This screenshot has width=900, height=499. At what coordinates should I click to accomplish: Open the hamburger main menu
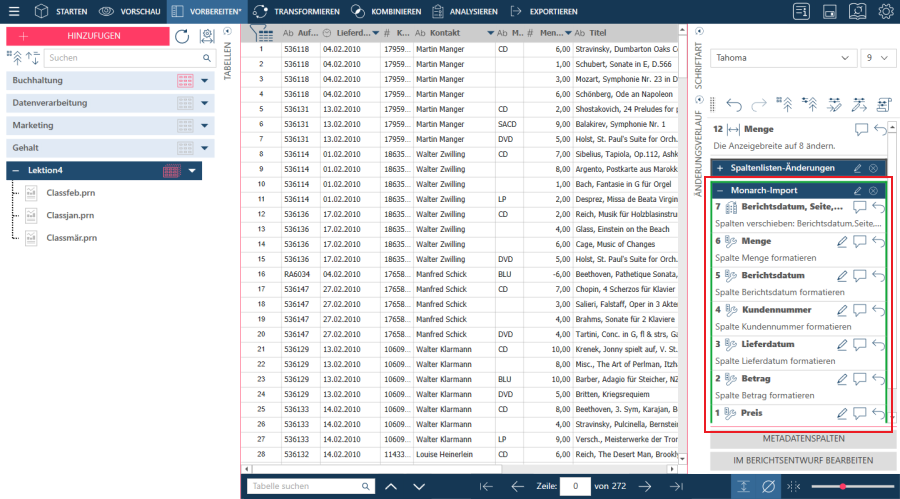(14, 11)
